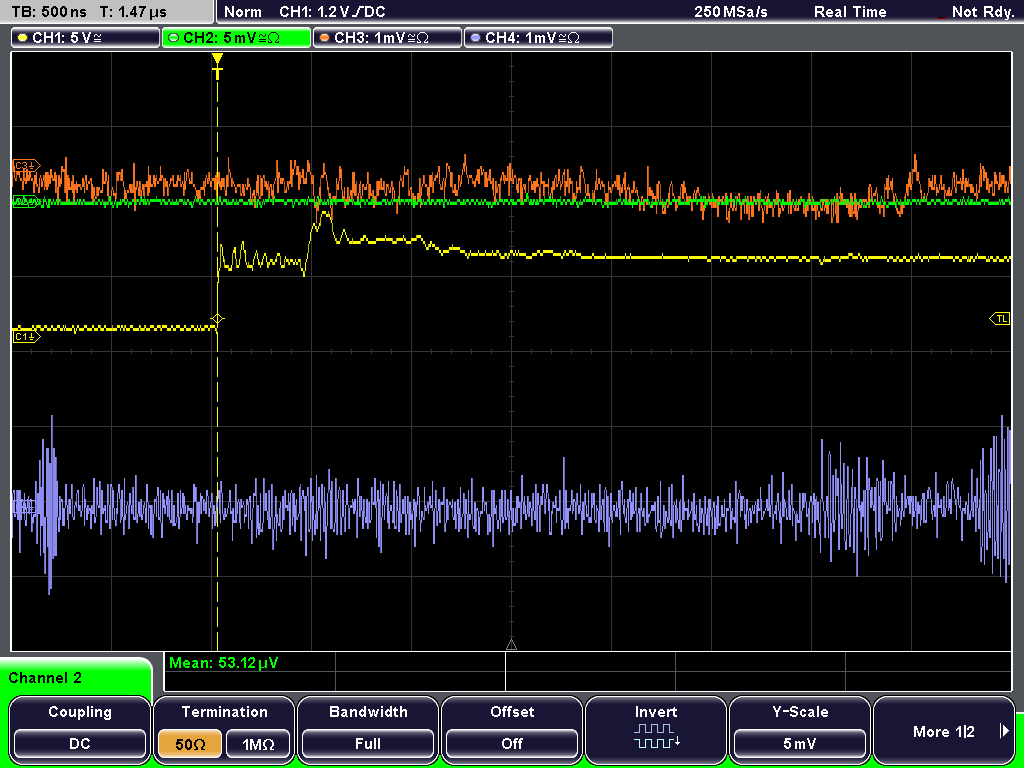Select the CH3: 1 mV channel tab

pos(387,38)
